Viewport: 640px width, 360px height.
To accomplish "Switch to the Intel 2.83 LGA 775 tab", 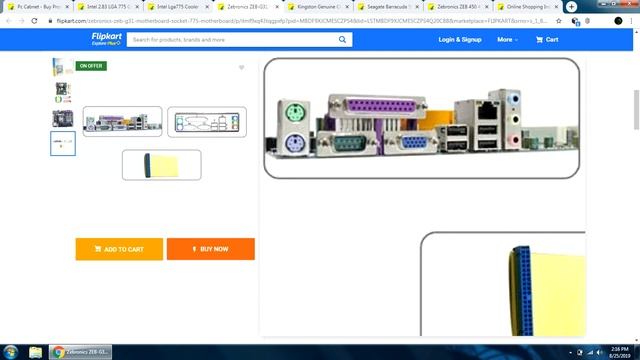I will point(108,7).
